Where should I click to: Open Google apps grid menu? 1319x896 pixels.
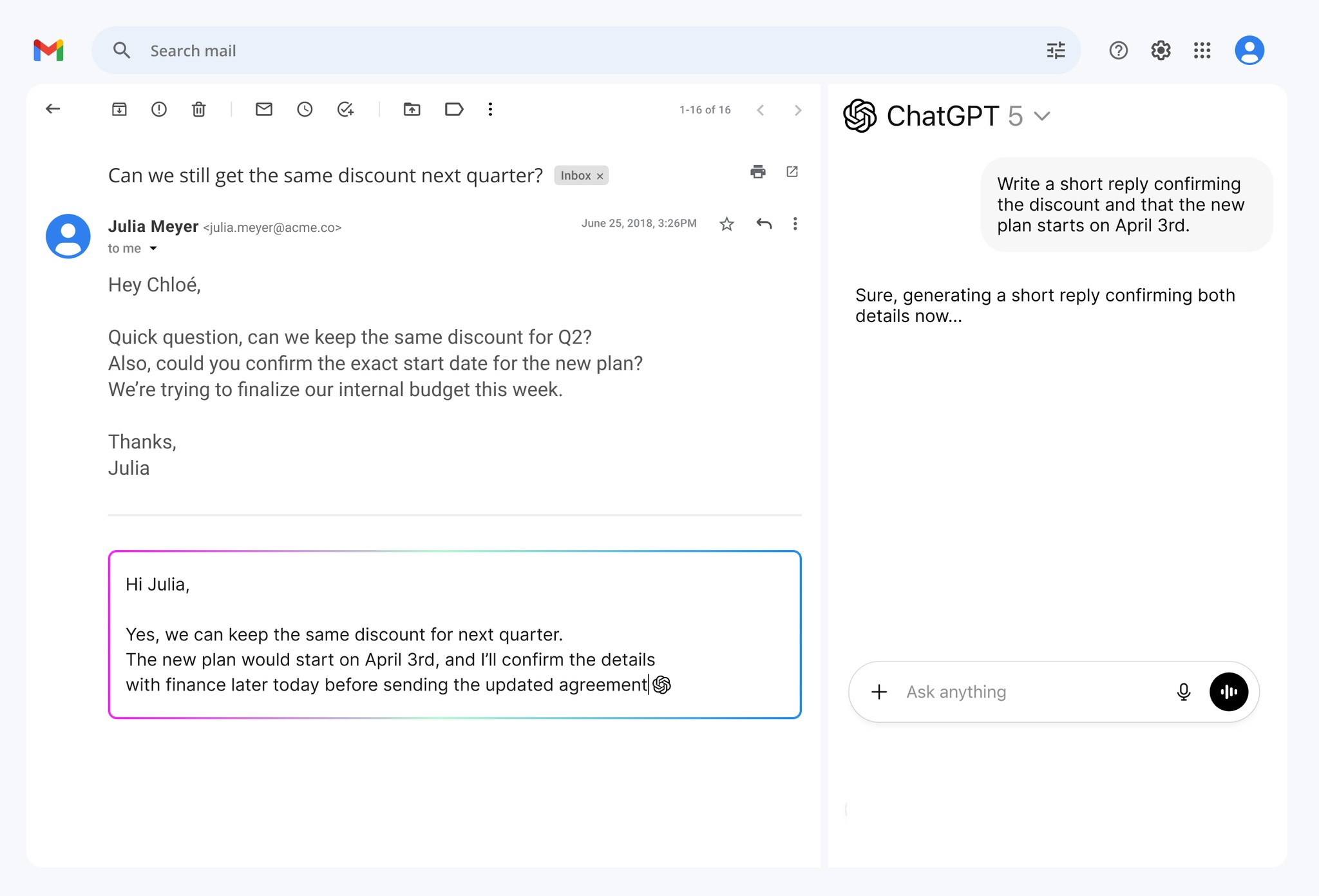pos(1202,50)
